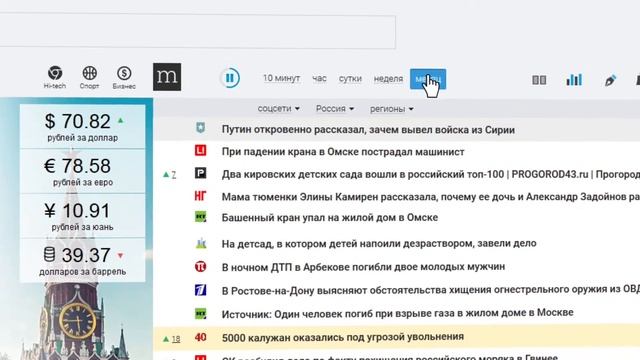Open the Бизнес category icon
This screenshot has width=640, height=360.
[x=124, y=77]
